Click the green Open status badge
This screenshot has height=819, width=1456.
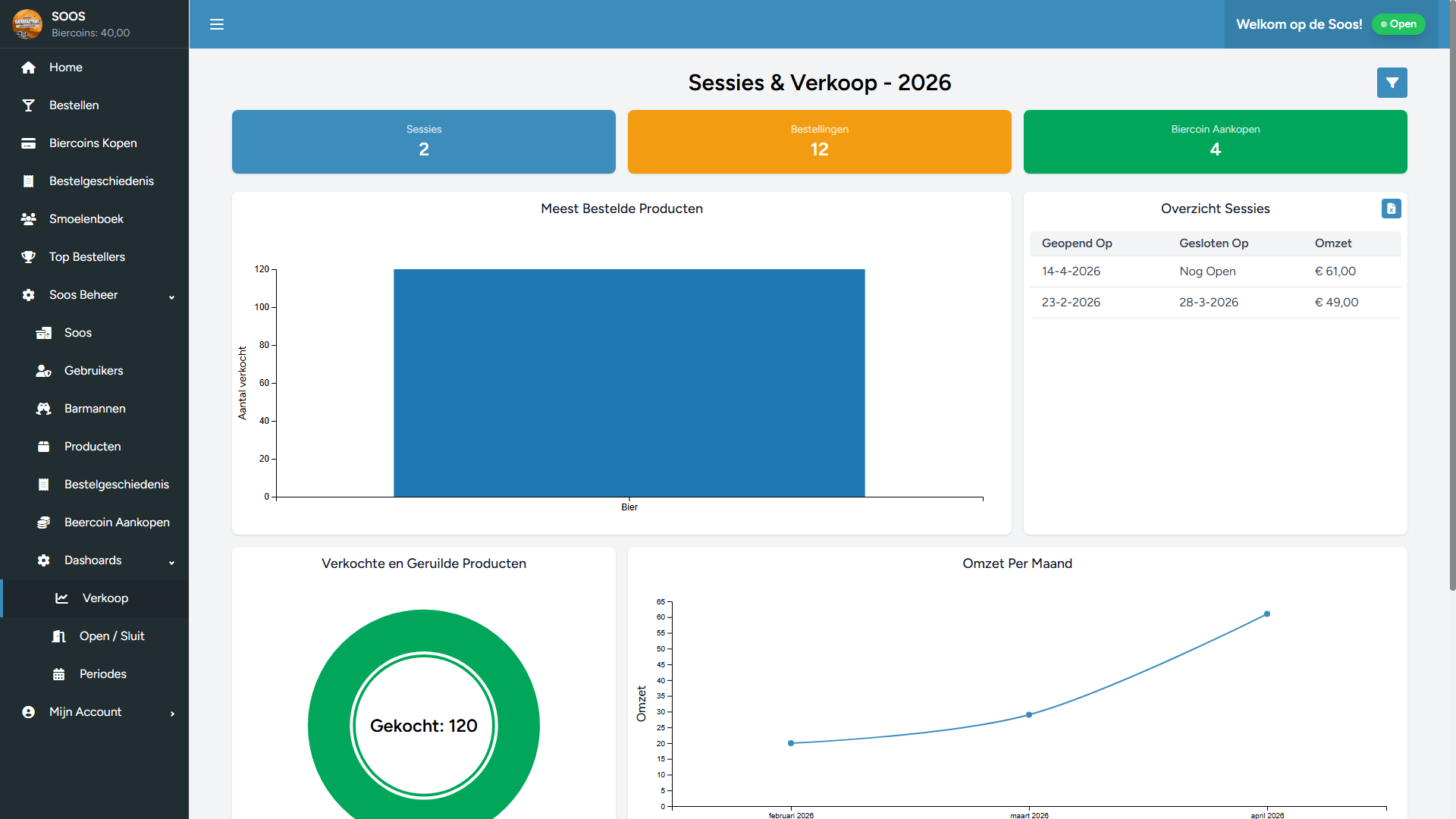[x=1398, y=24]
